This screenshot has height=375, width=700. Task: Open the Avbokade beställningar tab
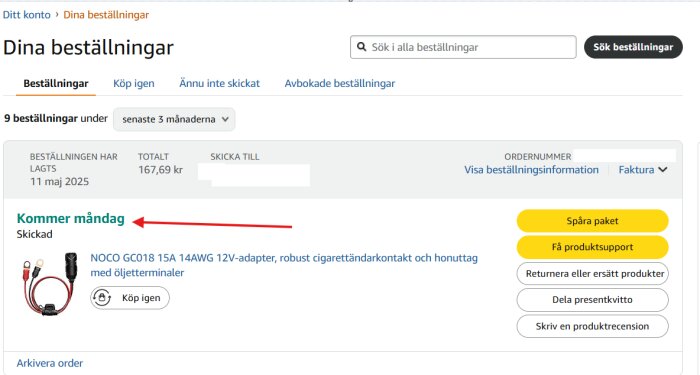(x=340, y=83)
